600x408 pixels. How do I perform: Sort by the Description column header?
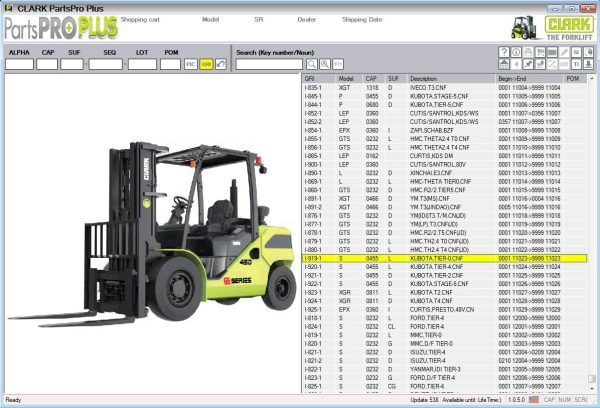(451, 78)
